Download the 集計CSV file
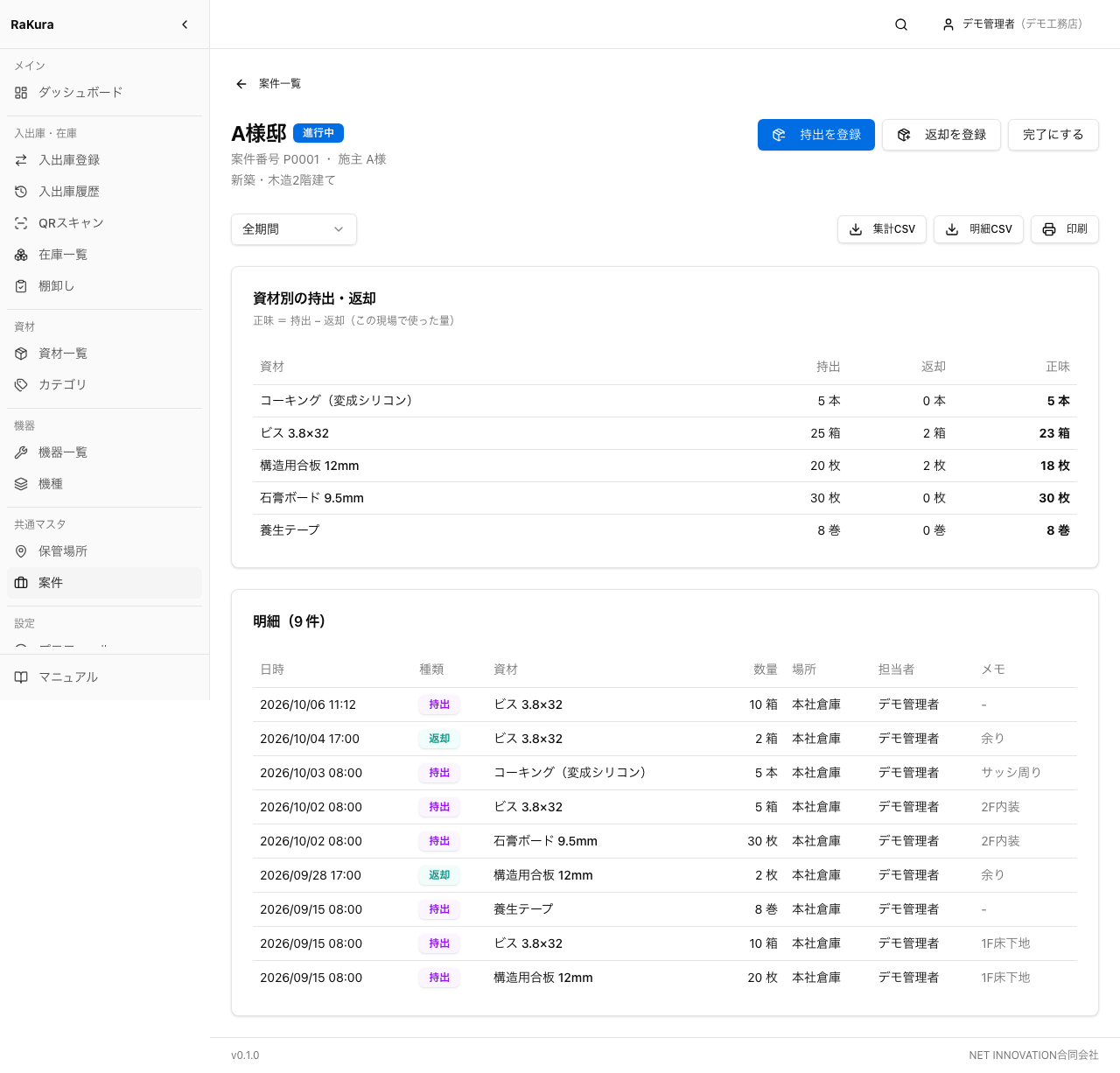The image size is (1120, 1073). [x=882, y=229]
